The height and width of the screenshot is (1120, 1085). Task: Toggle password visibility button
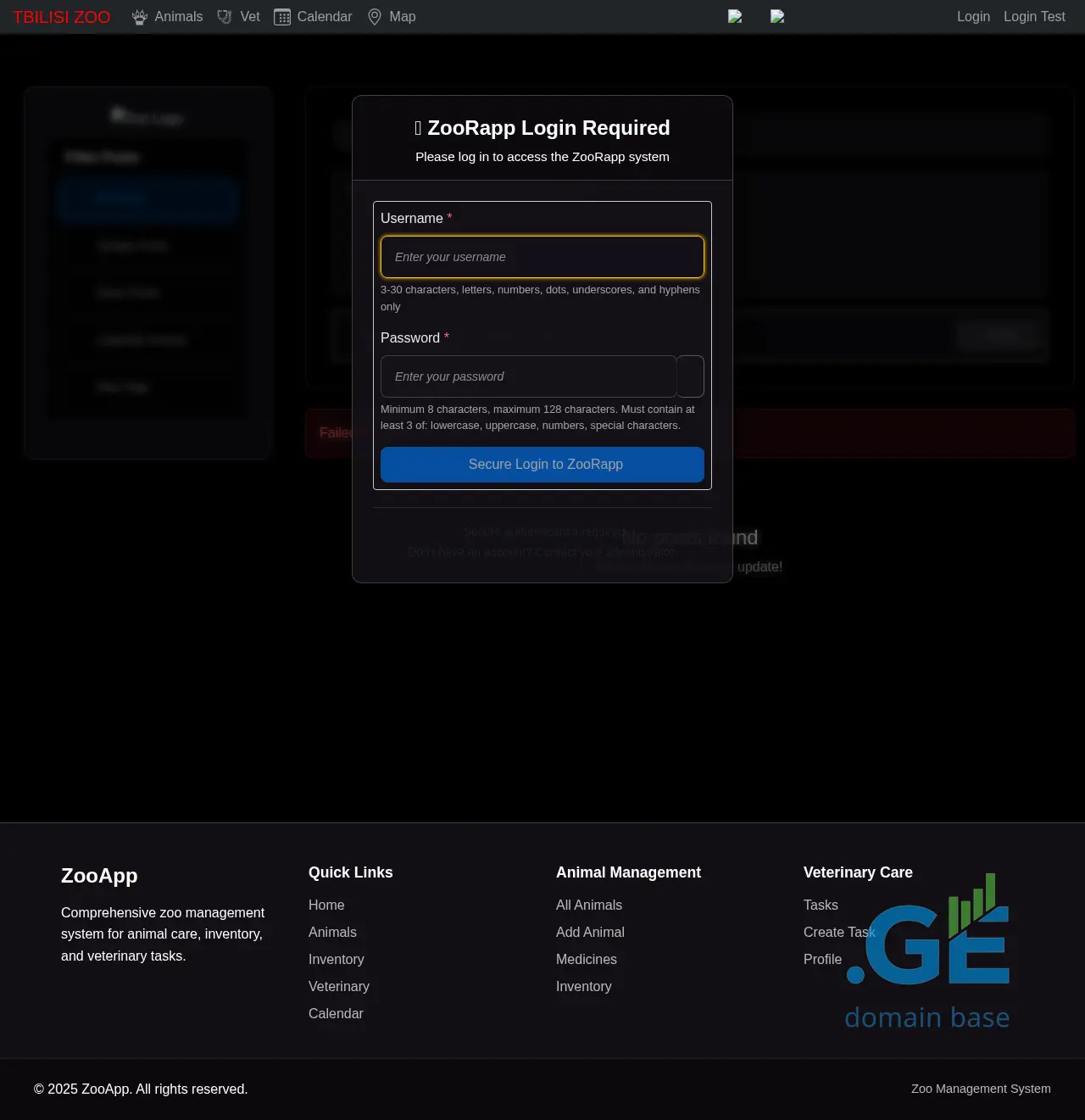(x=691, y=376)
